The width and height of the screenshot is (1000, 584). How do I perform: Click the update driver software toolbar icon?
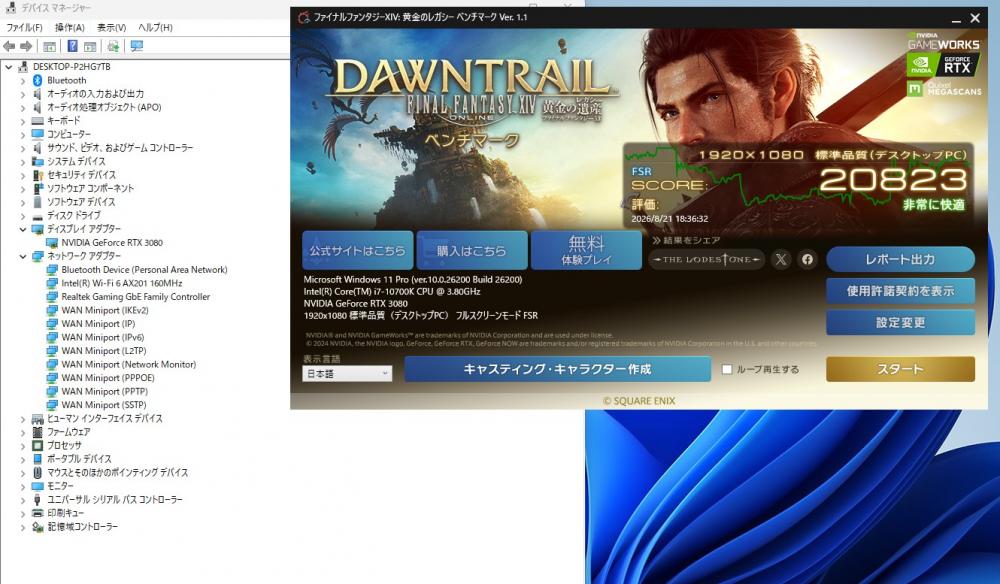pos(113,46)
